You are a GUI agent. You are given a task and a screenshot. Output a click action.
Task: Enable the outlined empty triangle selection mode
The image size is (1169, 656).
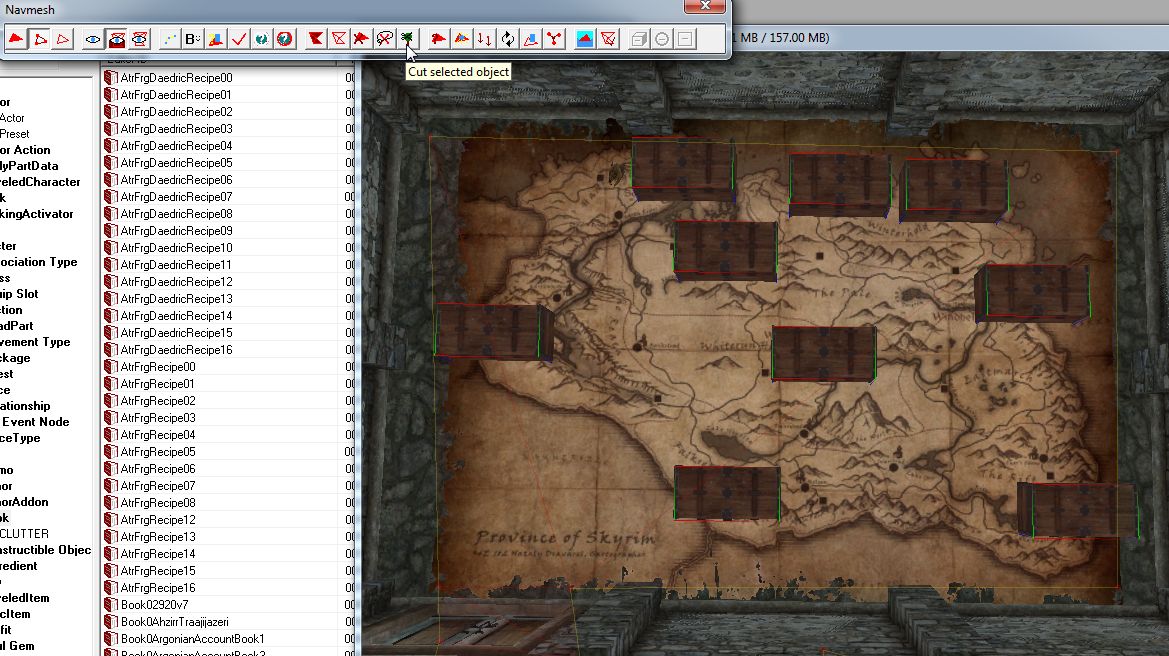(x=63, y=39)
